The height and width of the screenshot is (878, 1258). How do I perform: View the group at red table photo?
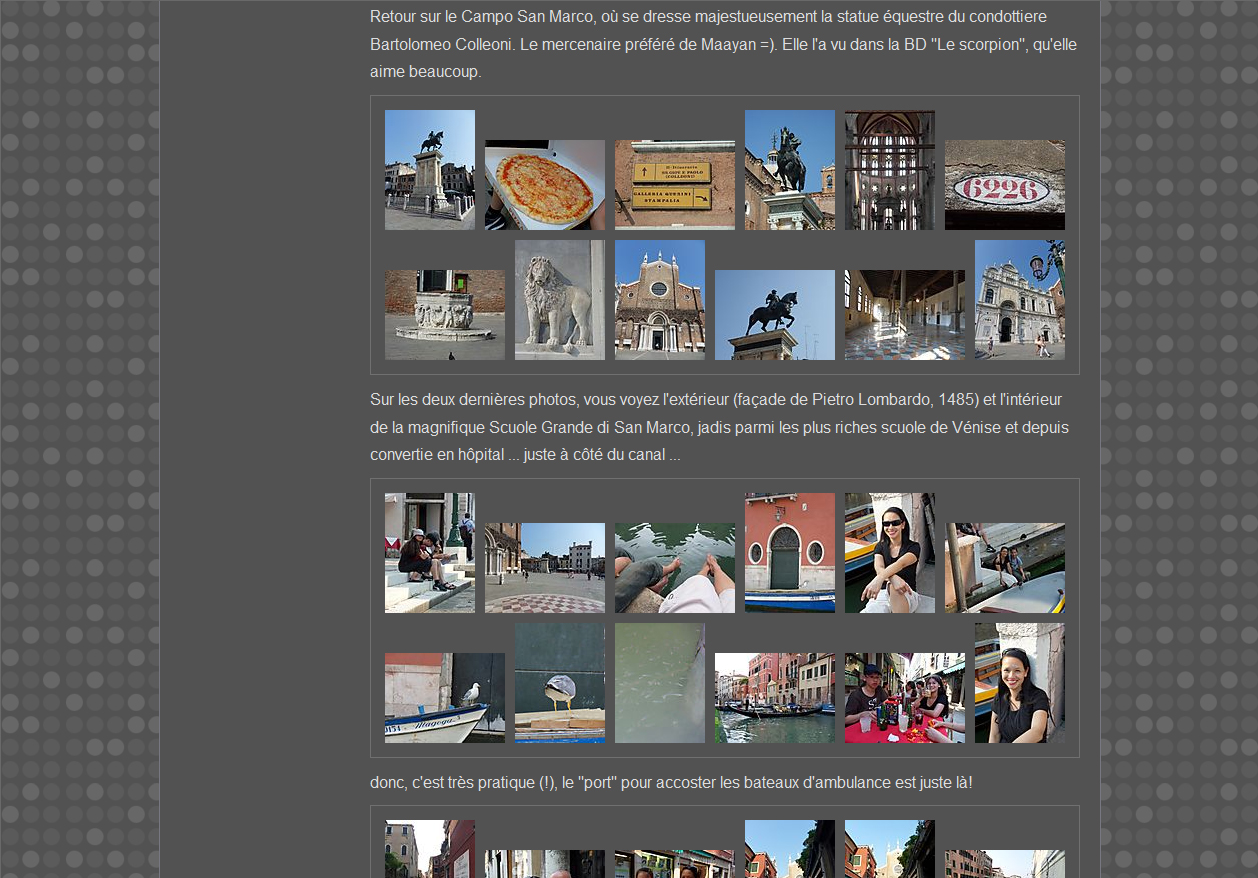pos(904,698)
